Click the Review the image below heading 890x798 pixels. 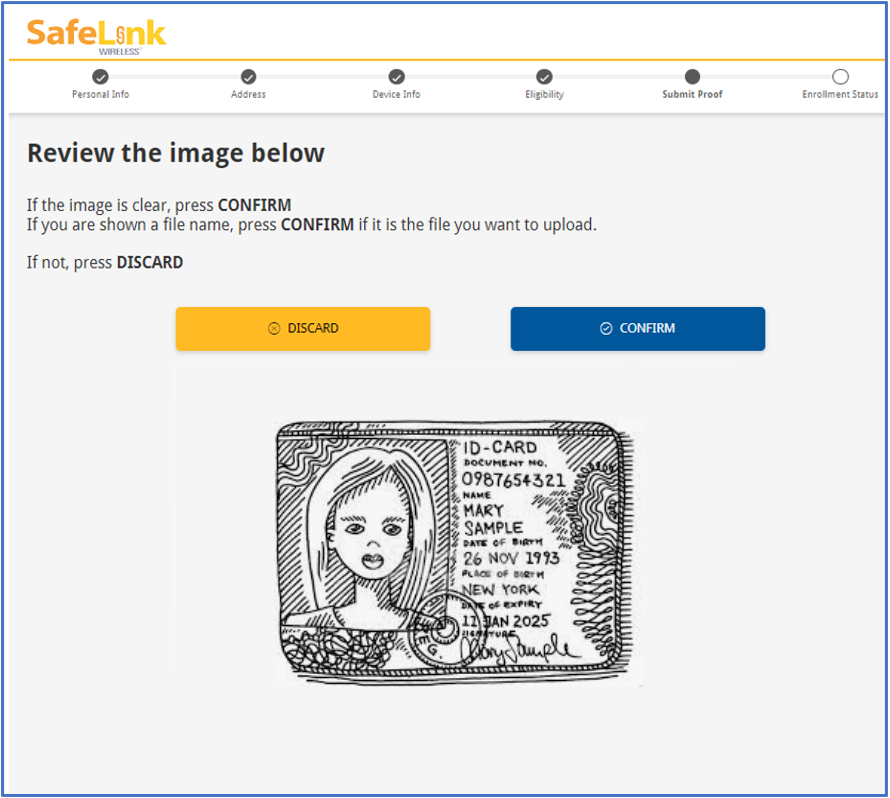pyautogui.click(x=176, y=153)
